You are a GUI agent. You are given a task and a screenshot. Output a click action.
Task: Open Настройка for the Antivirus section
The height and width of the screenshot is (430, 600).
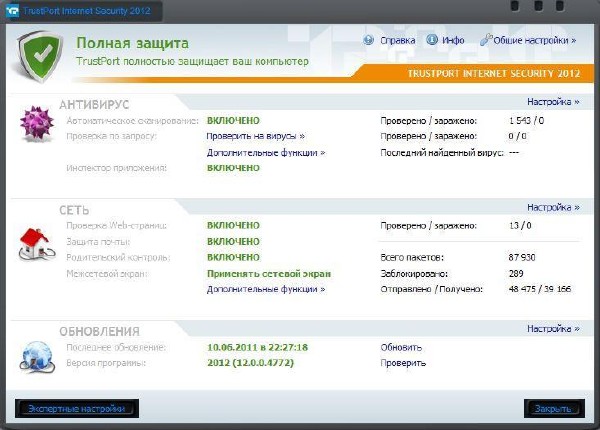[x=552, y=102]
